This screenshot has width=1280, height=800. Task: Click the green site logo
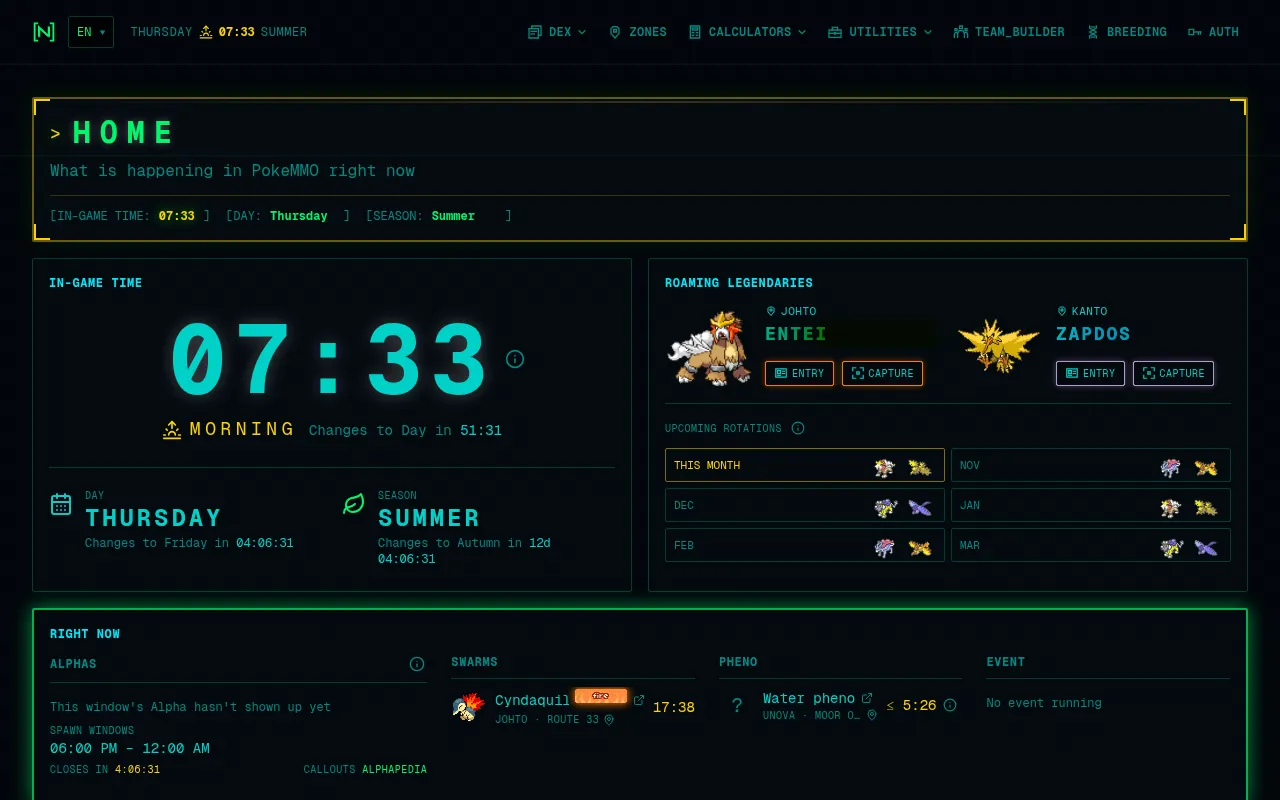coord(44,32)
